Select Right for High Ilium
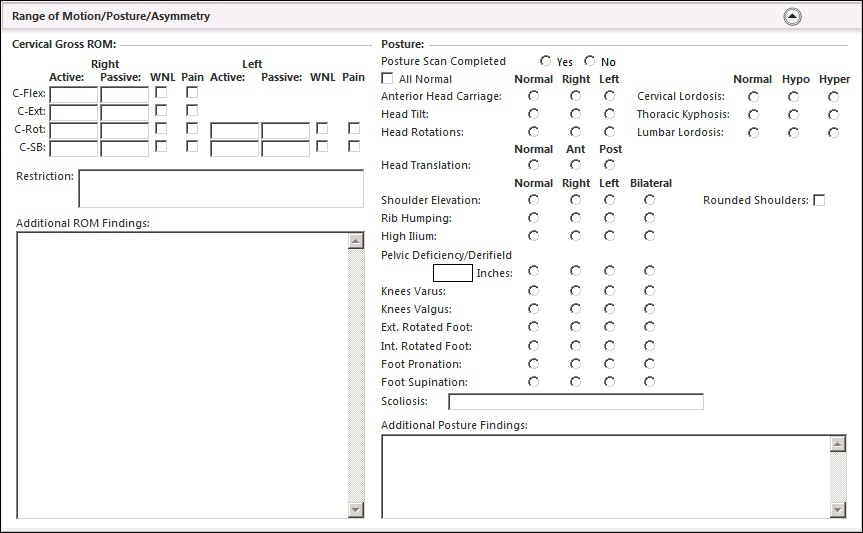 575,236
